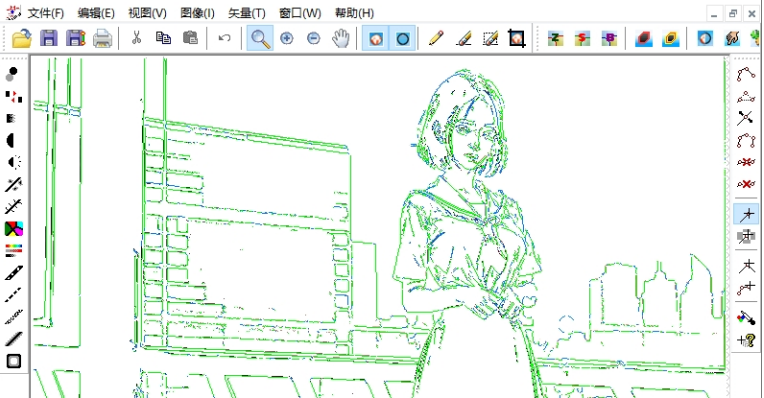This screenshot has width=764, height=398.
Task: Open the 图像(I) menu
Action: pyautogui.click(x=197, y=13)
